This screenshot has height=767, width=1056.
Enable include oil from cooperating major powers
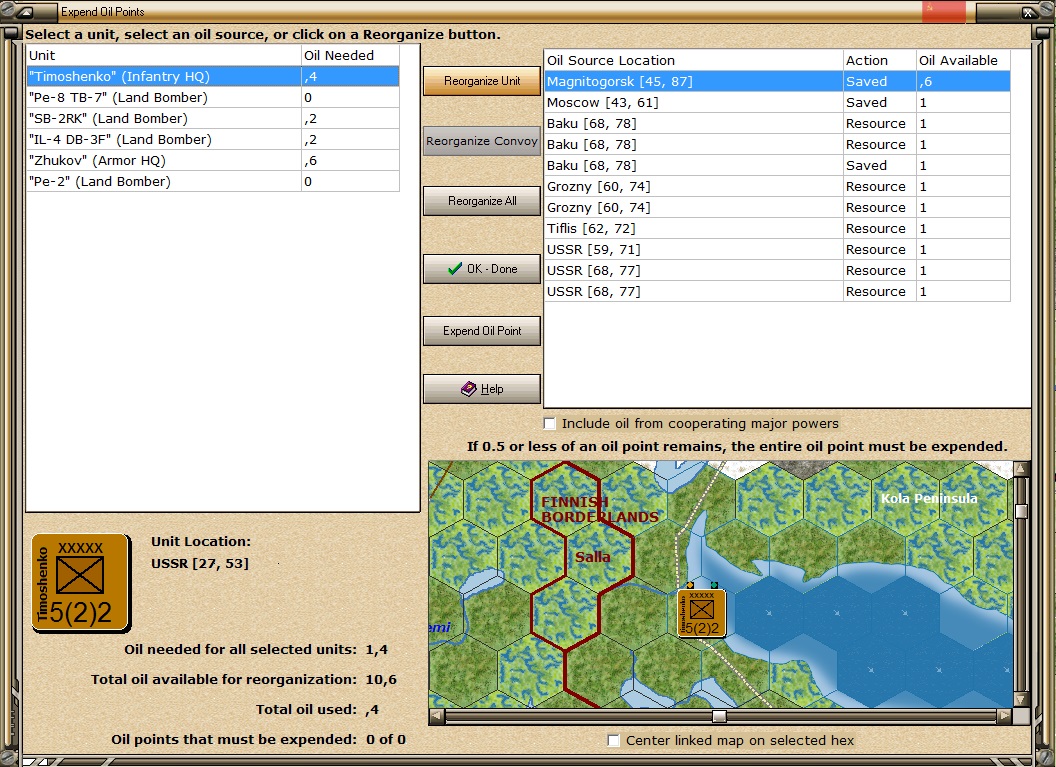550,424
